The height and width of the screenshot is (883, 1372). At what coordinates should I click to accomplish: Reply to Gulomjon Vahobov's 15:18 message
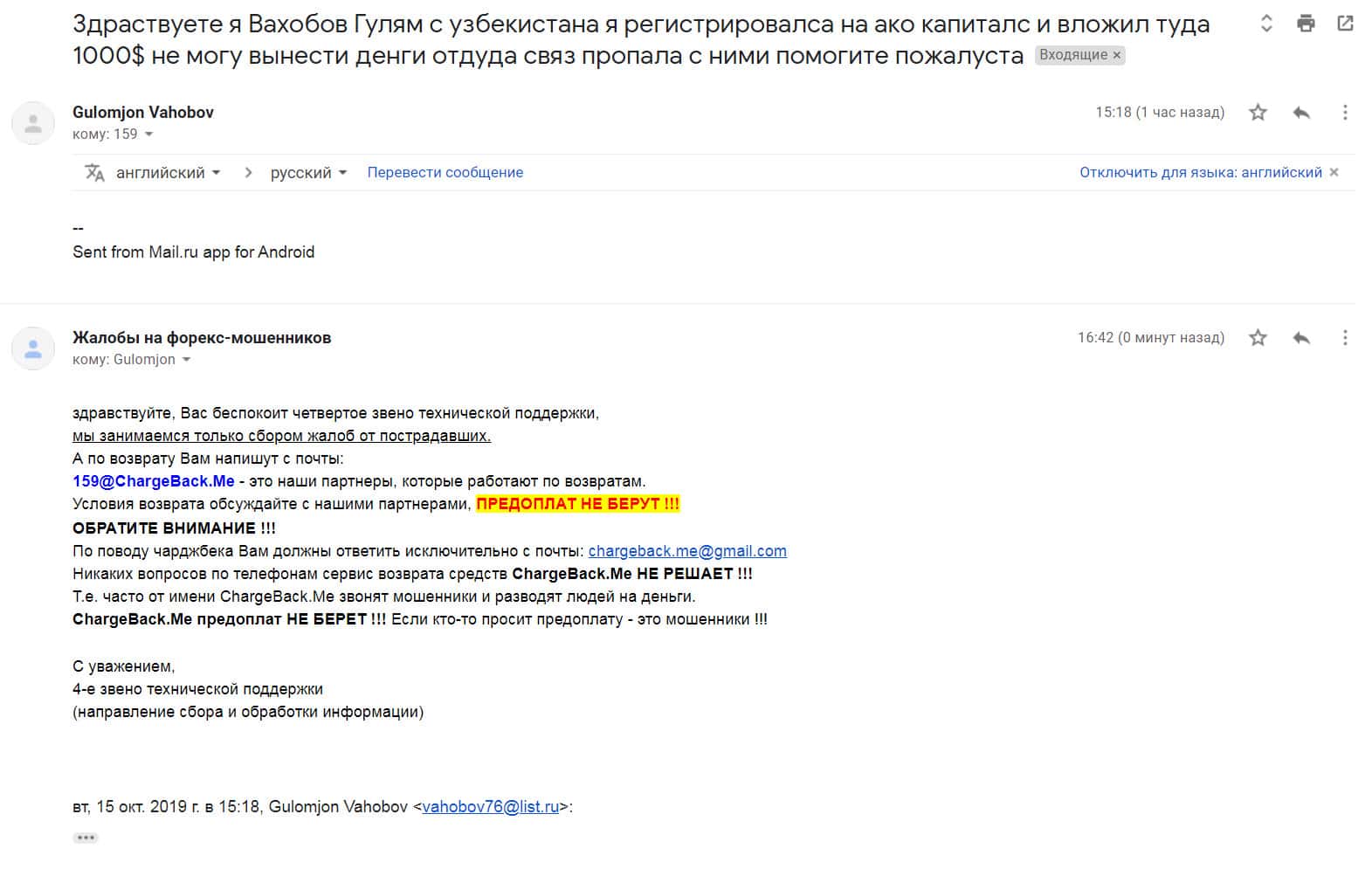tap(1301, 113)
